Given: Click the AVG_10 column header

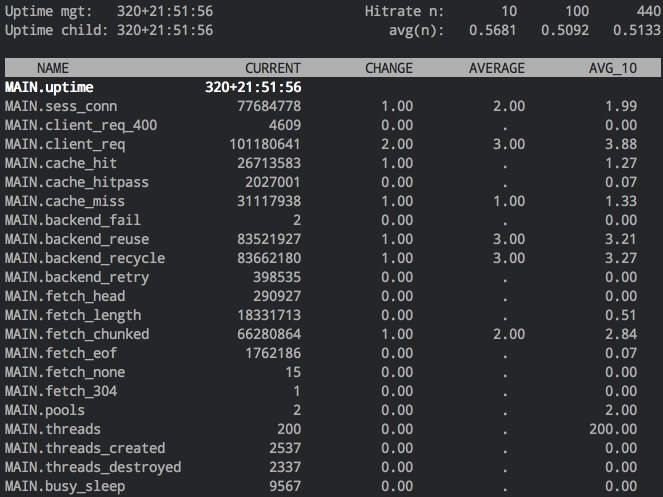Looking at the screenshot, I should [x=613, y=68].
